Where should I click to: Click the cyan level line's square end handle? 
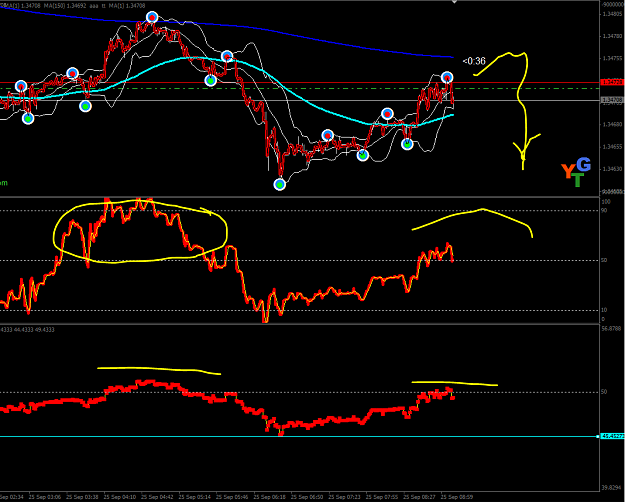(597, 437)
